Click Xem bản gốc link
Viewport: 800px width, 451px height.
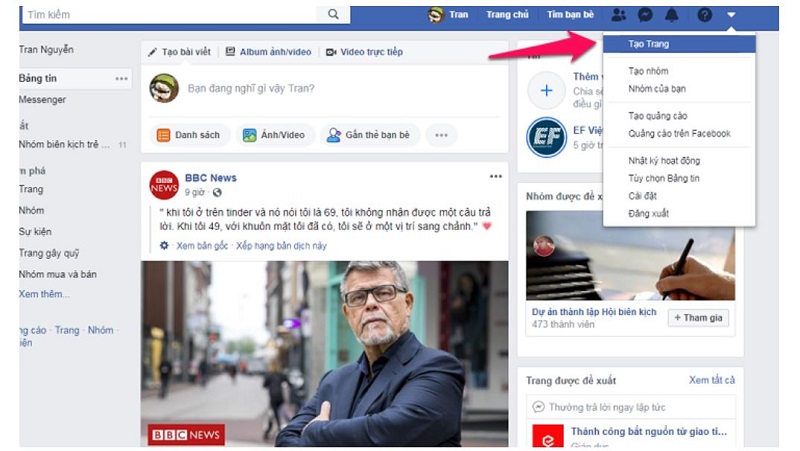[202, 246]
